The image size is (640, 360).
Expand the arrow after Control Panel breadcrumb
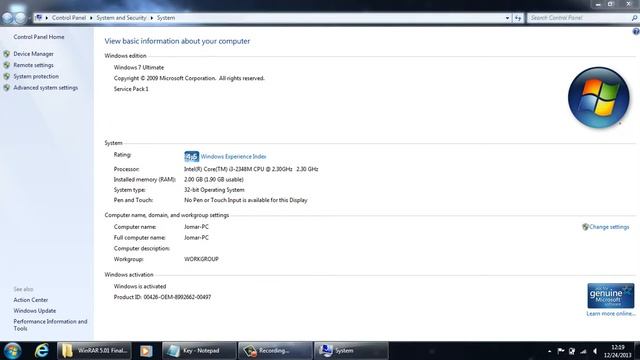pyautogui.click(x=91, y=18)
